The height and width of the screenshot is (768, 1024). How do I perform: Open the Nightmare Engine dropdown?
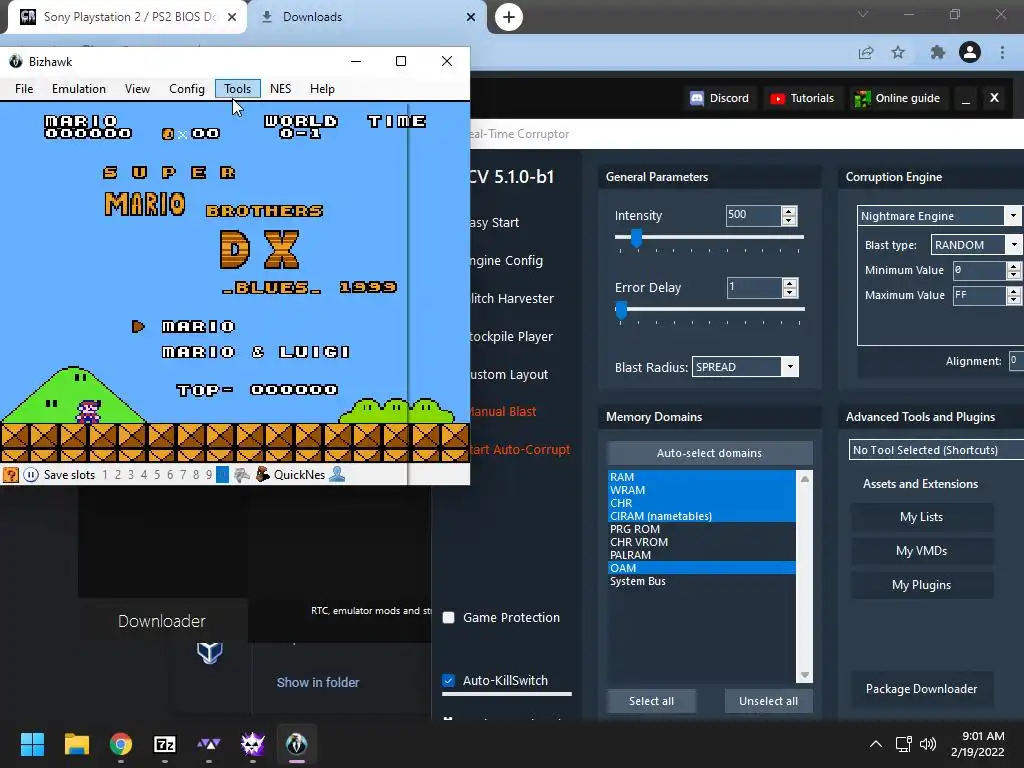(938, 216)
